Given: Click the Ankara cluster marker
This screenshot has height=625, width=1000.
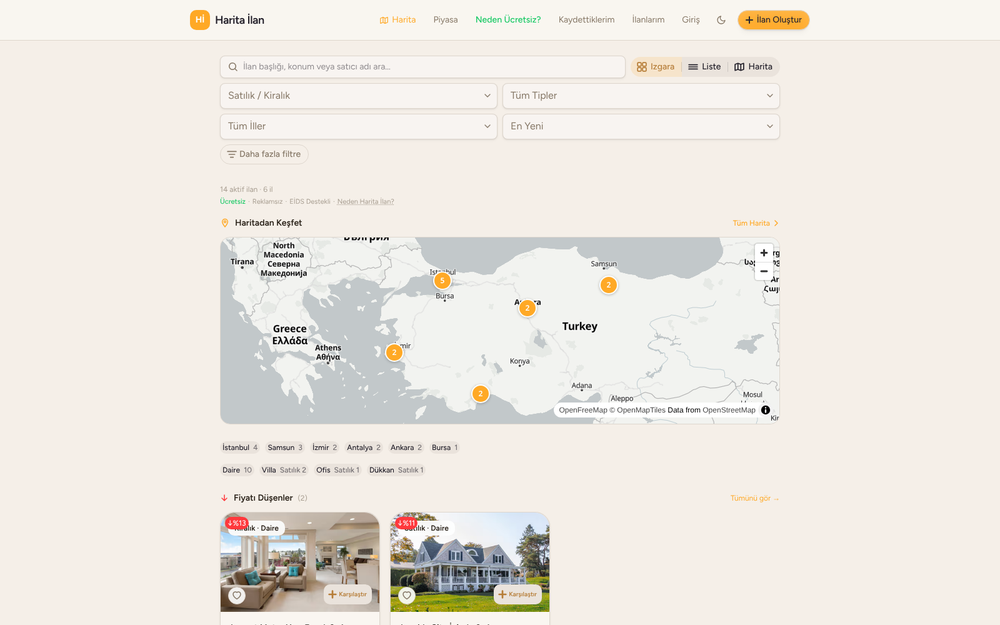Looking at the screenshot, I should pos(527,308).
